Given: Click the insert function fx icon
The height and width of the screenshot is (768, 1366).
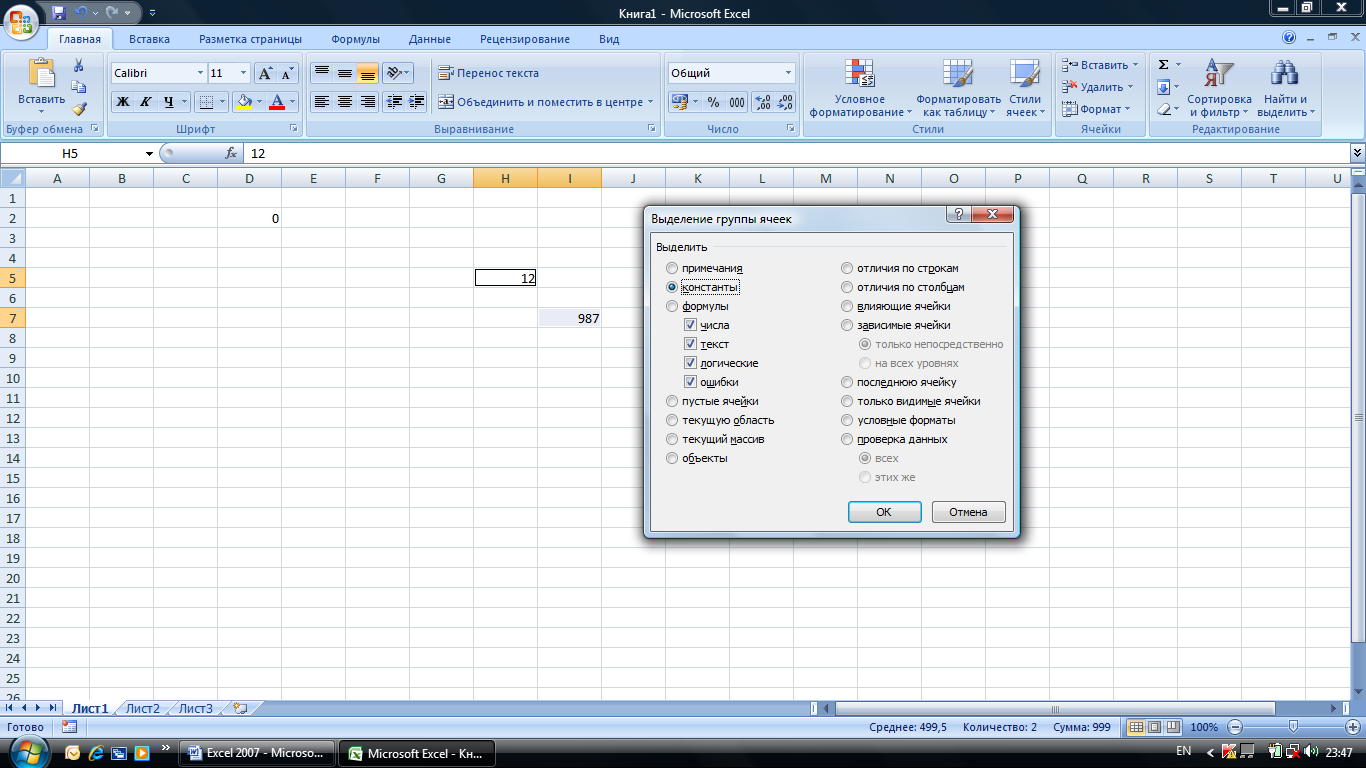Looking at the screenshot, I should click(x=230, y=153).
